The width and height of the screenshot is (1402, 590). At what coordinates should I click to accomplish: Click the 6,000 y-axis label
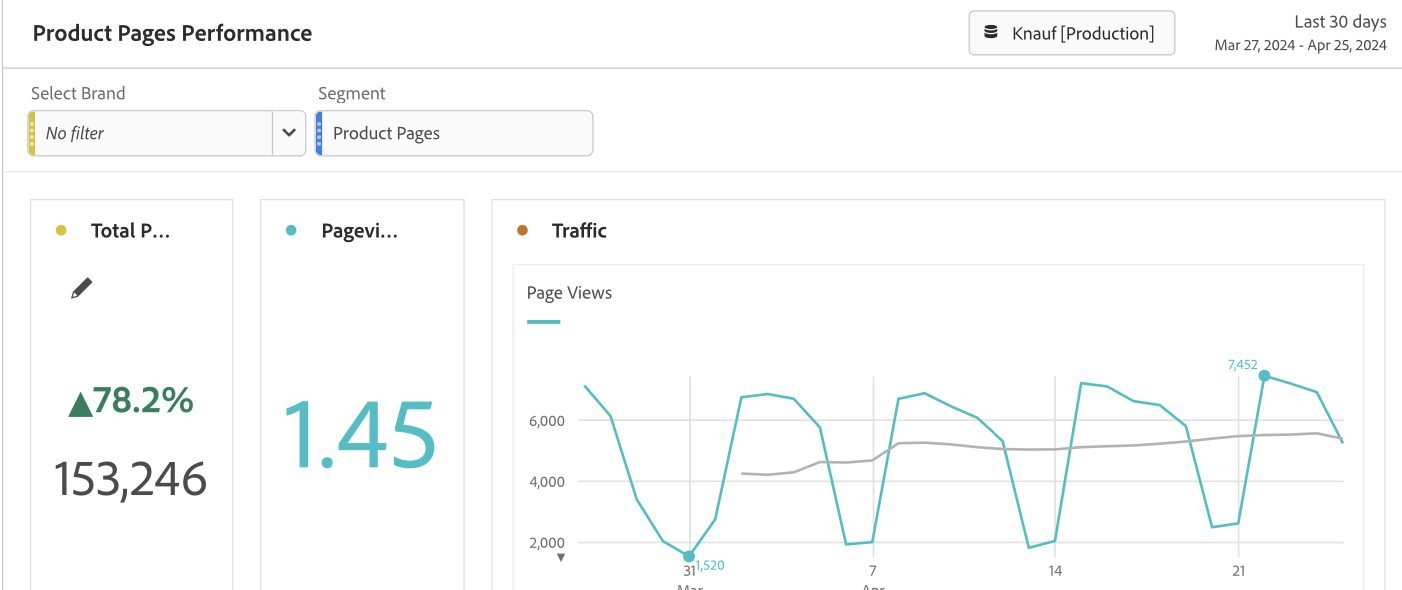[547, 421]
